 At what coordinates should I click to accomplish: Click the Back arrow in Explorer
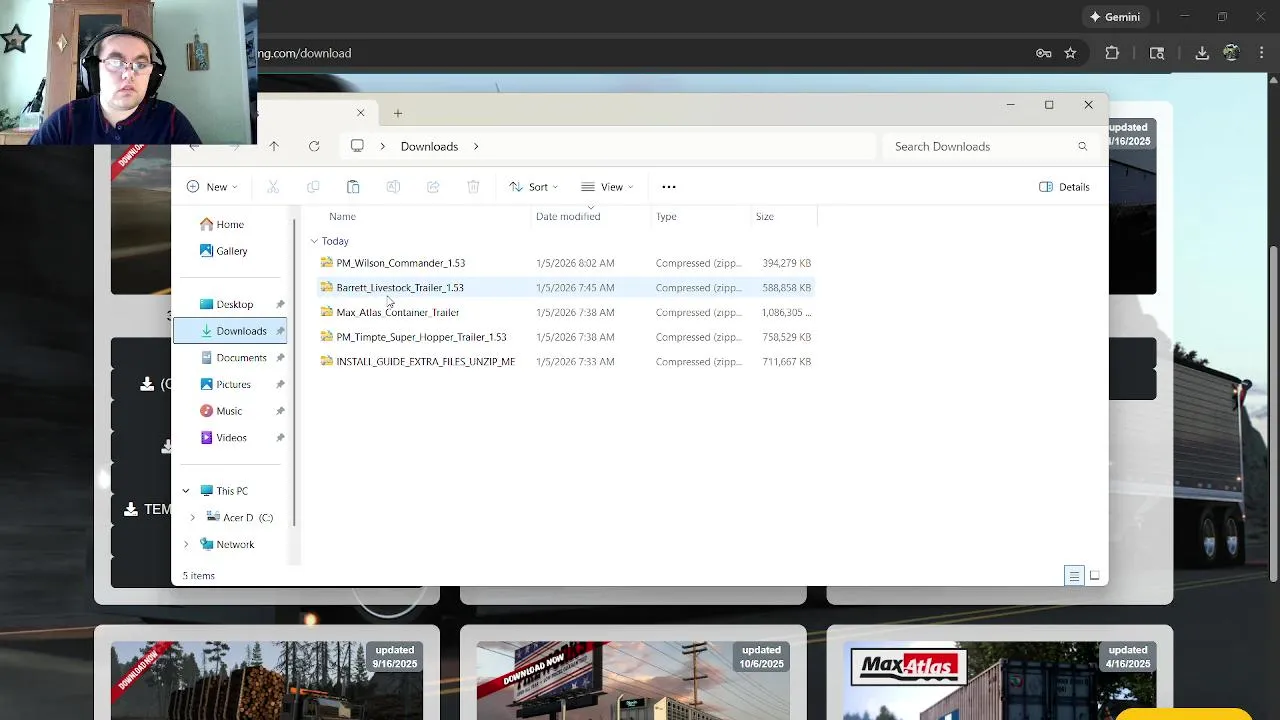pos(195,146)
